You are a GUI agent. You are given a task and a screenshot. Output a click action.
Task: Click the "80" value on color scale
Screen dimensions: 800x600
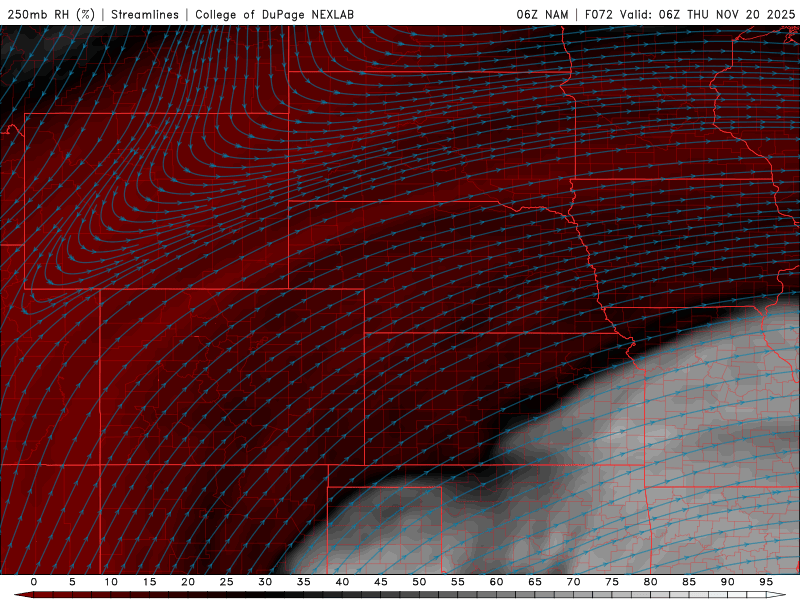[x=650, y=582]
